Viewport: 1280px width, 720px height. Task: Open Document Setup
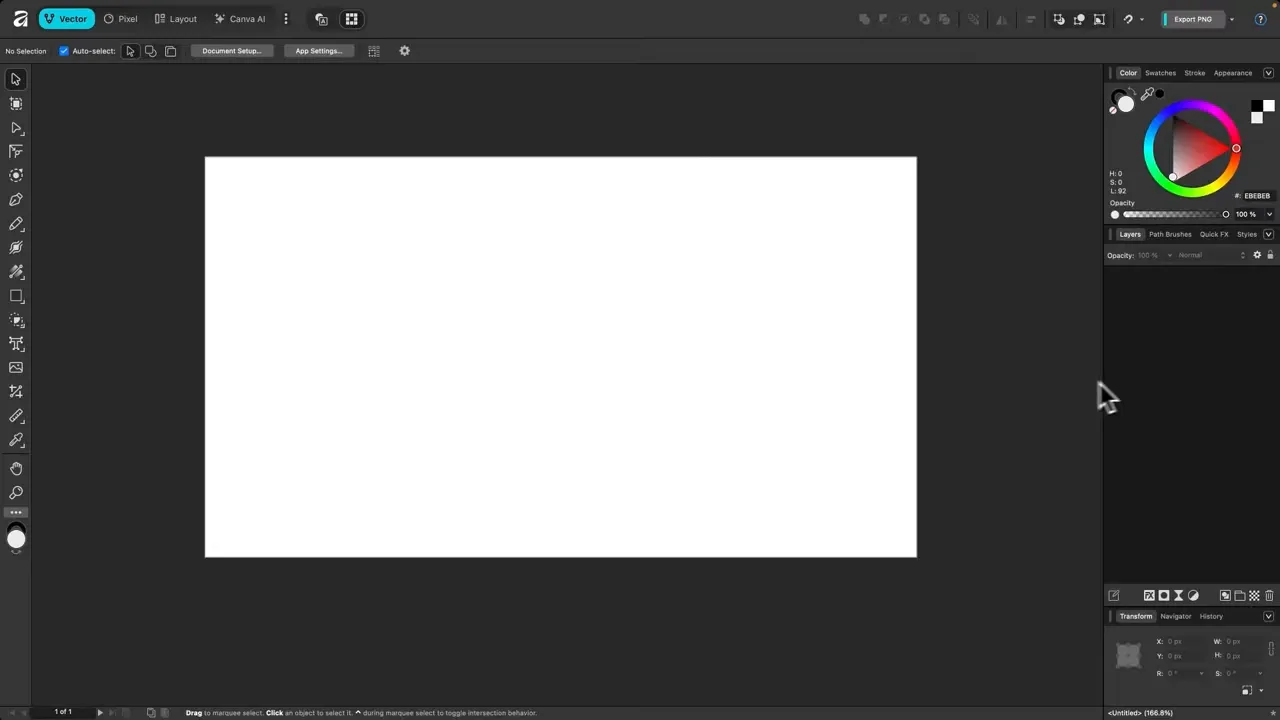(231, 51)
